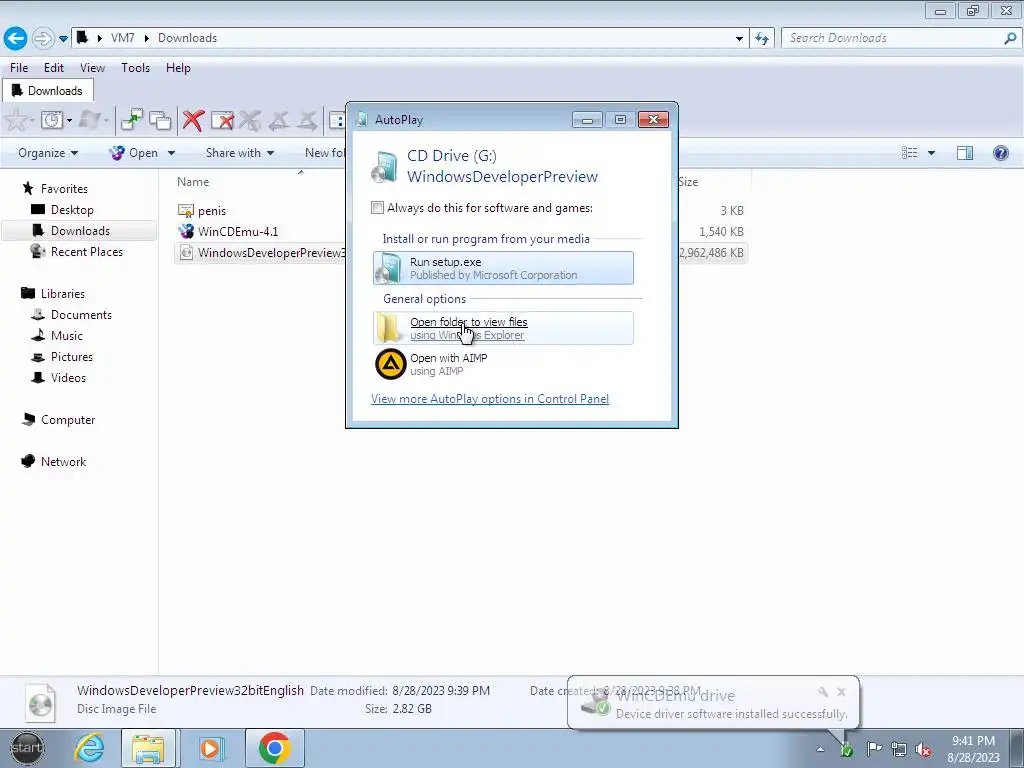Click the grayed-out Forward arrow button
The image size is (1024, 768).
(x=42, y=38)
